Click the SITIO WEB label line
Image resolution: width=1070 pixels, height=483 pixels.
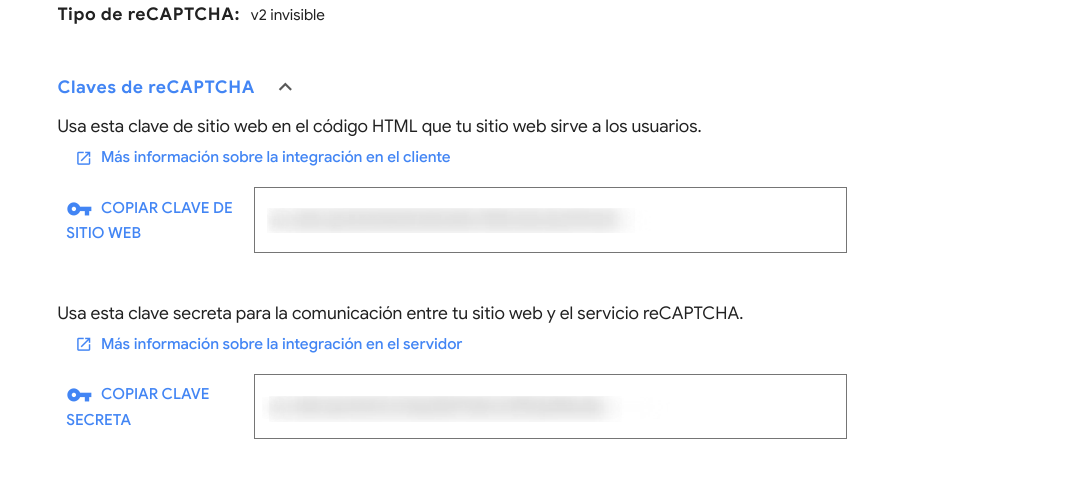[x=103, y=233]
